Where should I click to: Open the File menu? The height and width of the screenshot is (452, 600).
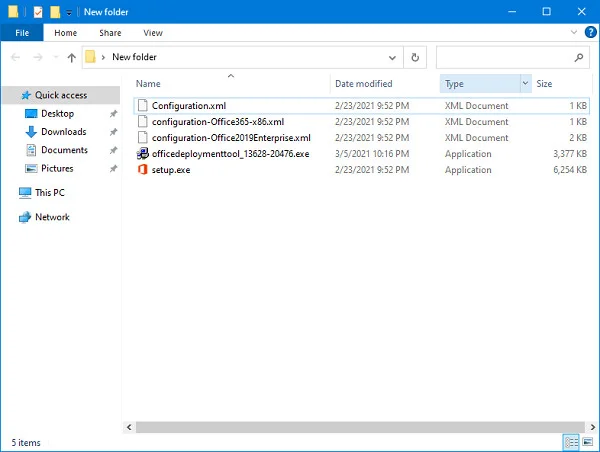22,33
